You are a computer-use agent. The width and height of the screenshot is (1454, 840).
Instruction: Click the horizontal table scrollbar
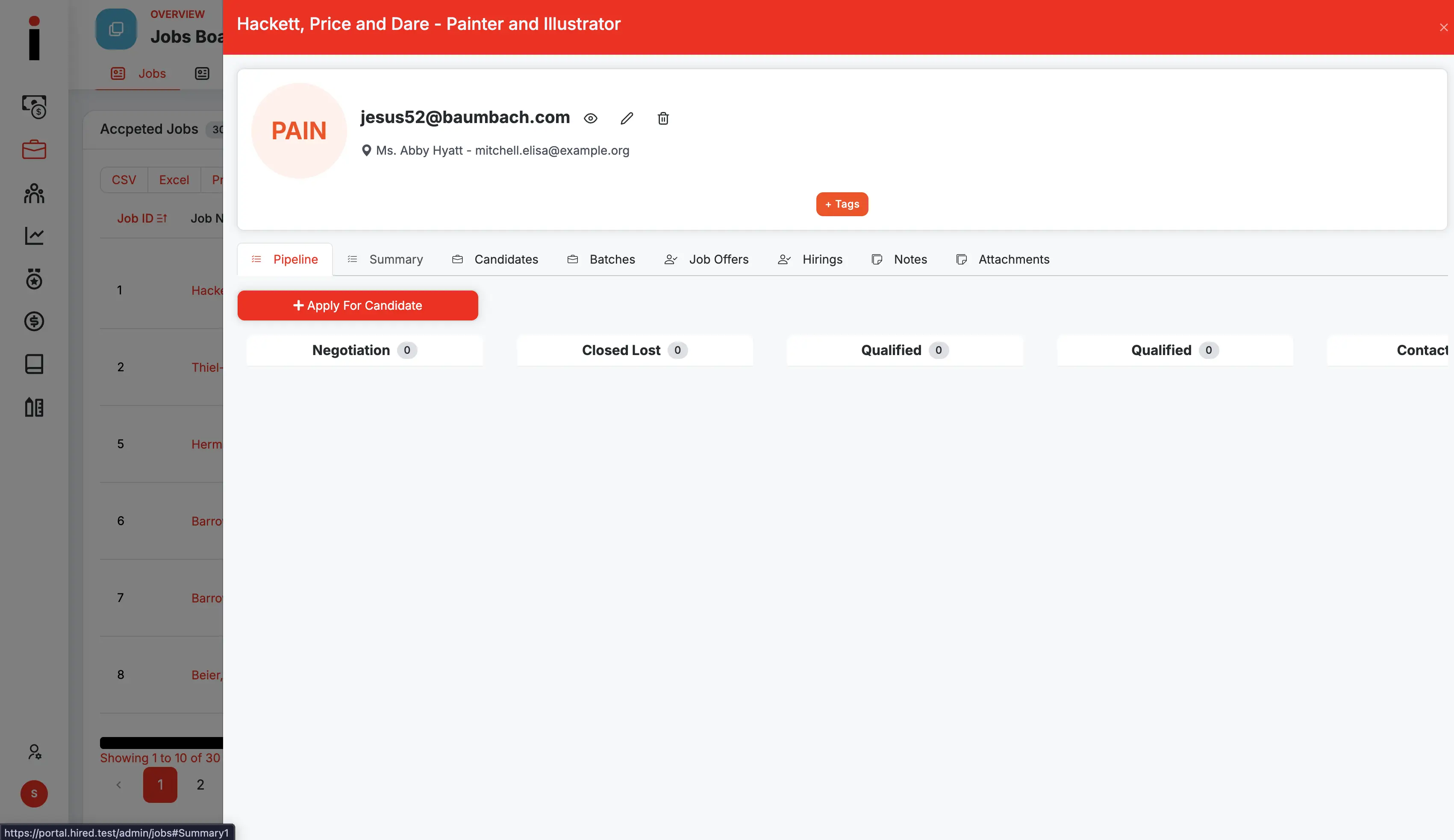(x=162, y=743)
